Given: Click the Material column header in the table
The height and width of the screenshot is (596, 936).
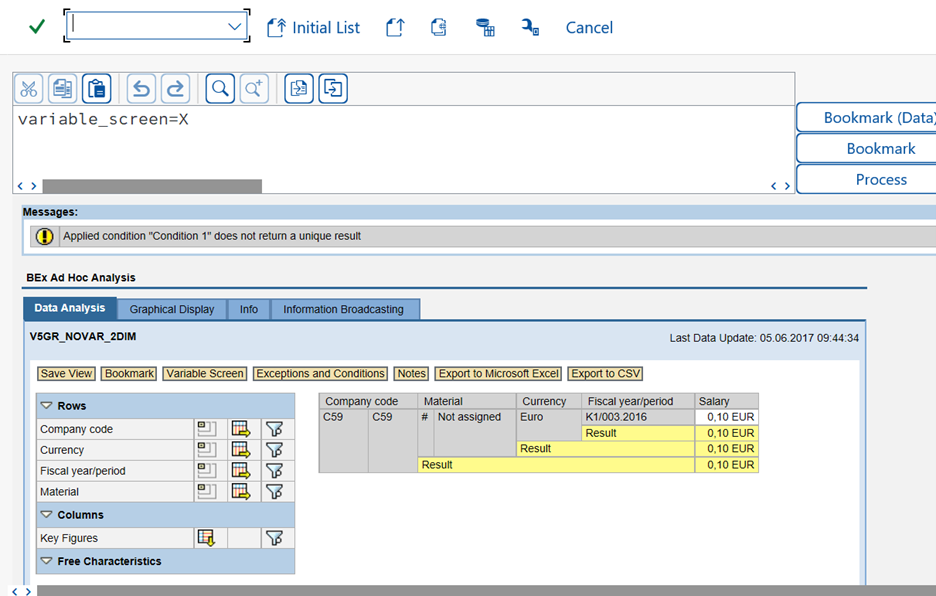Looking at the screenshot, I should coord(467,401).
